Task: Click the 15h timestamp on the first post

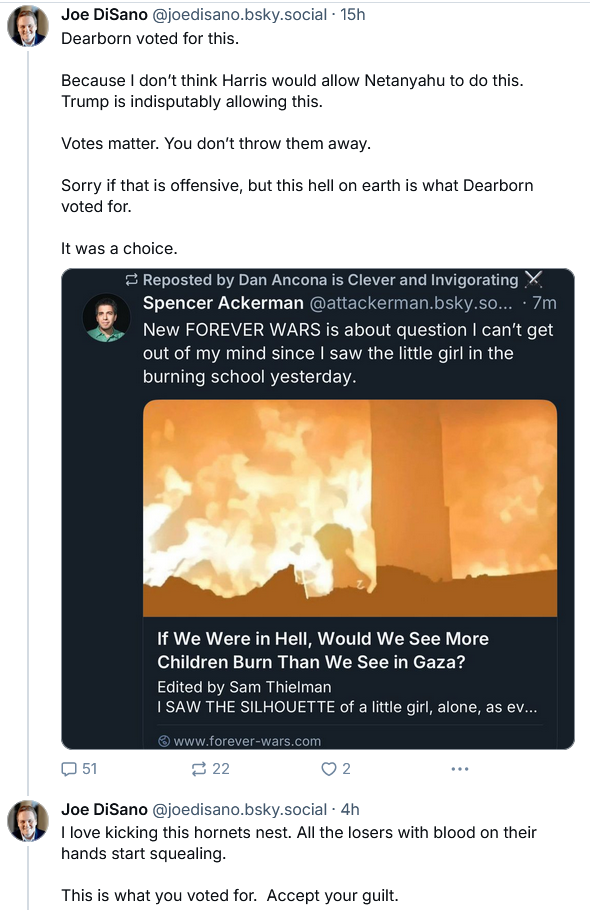Action: [353, 14]
